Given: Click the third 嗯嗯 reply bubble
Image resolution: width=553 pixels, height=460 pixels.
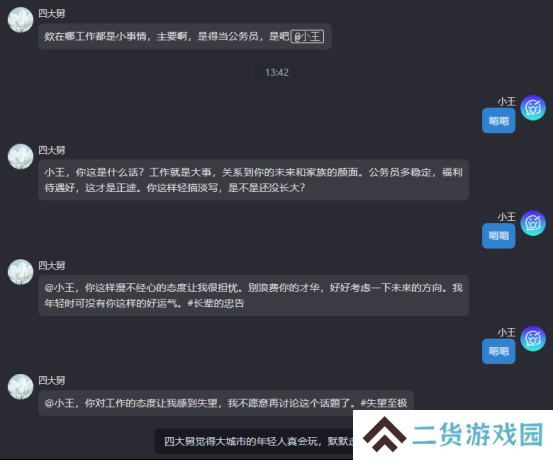Looking at the screenshot, I should [x=498, y=351].
